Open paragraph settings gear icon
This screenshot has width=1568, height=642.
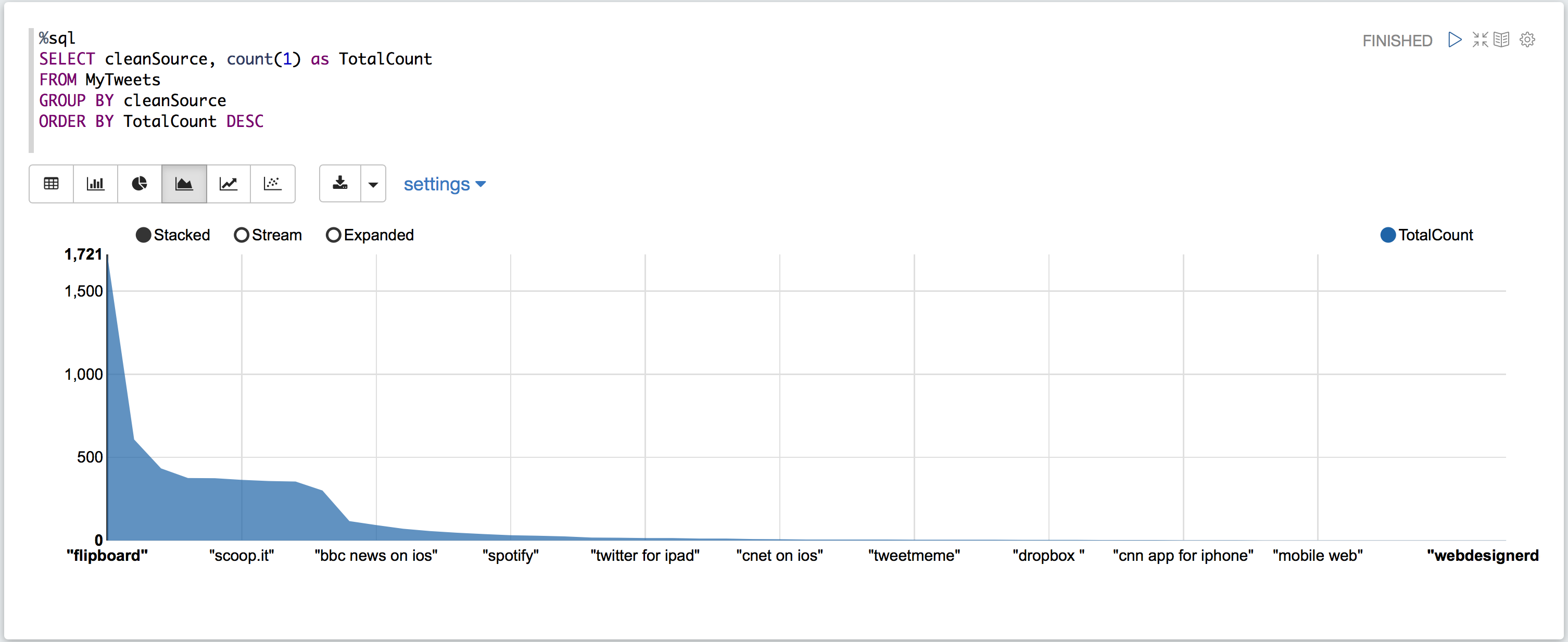tap(1527, 40)
